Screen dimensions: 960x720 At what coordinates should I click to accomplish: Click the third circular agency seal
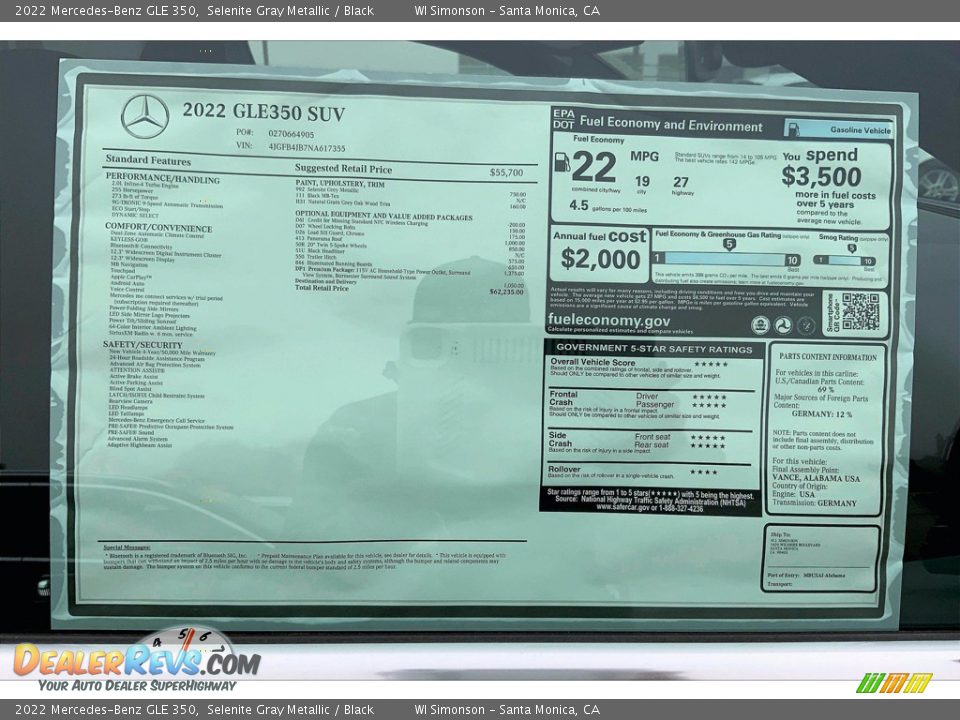click(x=806, y=326)
